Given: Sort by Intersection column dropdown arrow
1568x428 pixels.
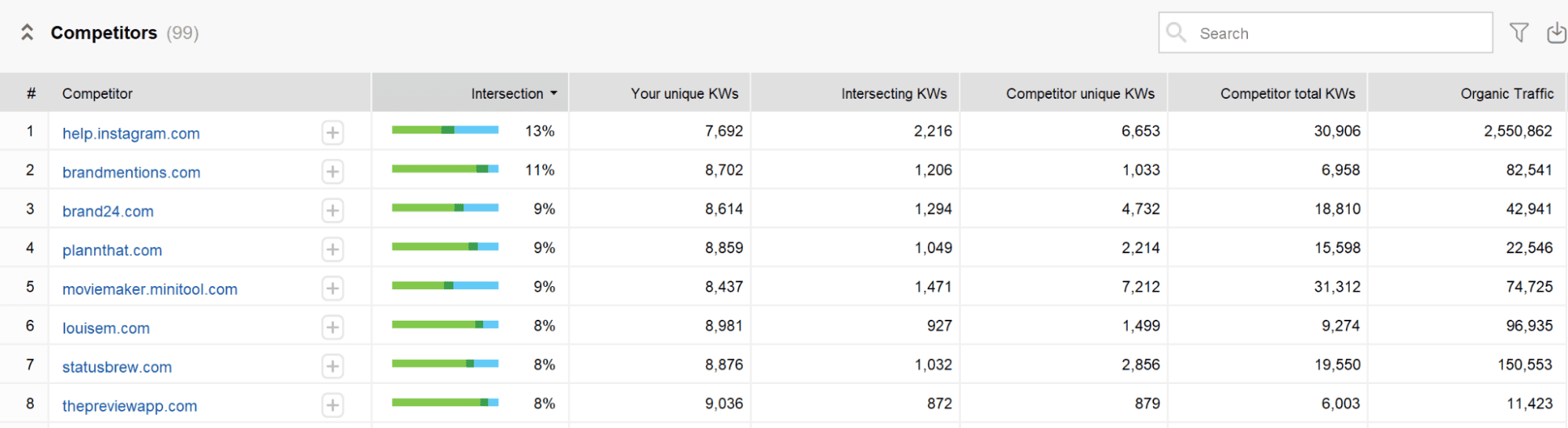Looking at the screenshot, I should pyautogui.click(x=554, y=93).
